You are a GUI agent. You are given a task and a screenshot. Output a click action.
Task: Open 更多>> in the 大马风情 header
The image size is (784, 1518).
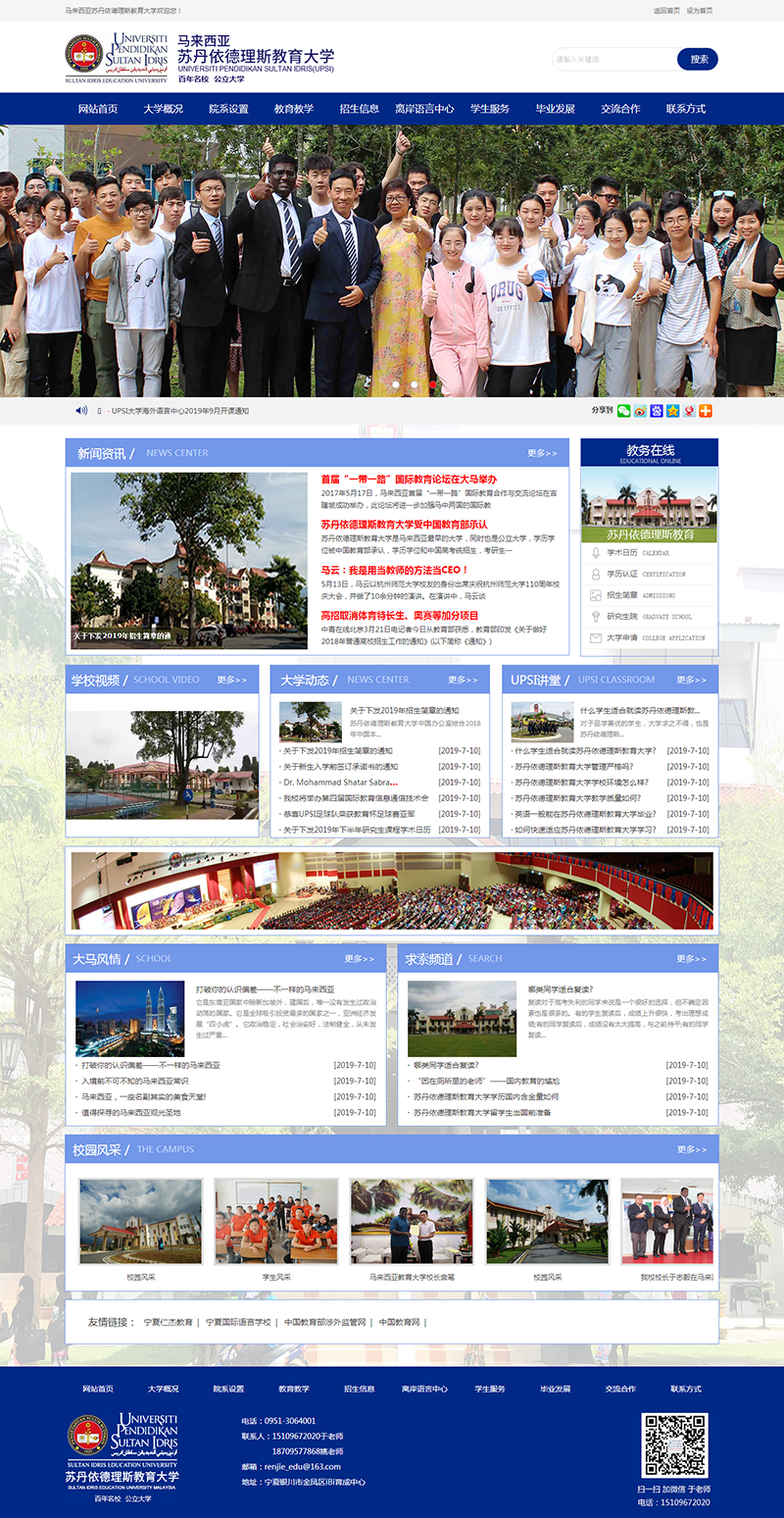point(360,959)
